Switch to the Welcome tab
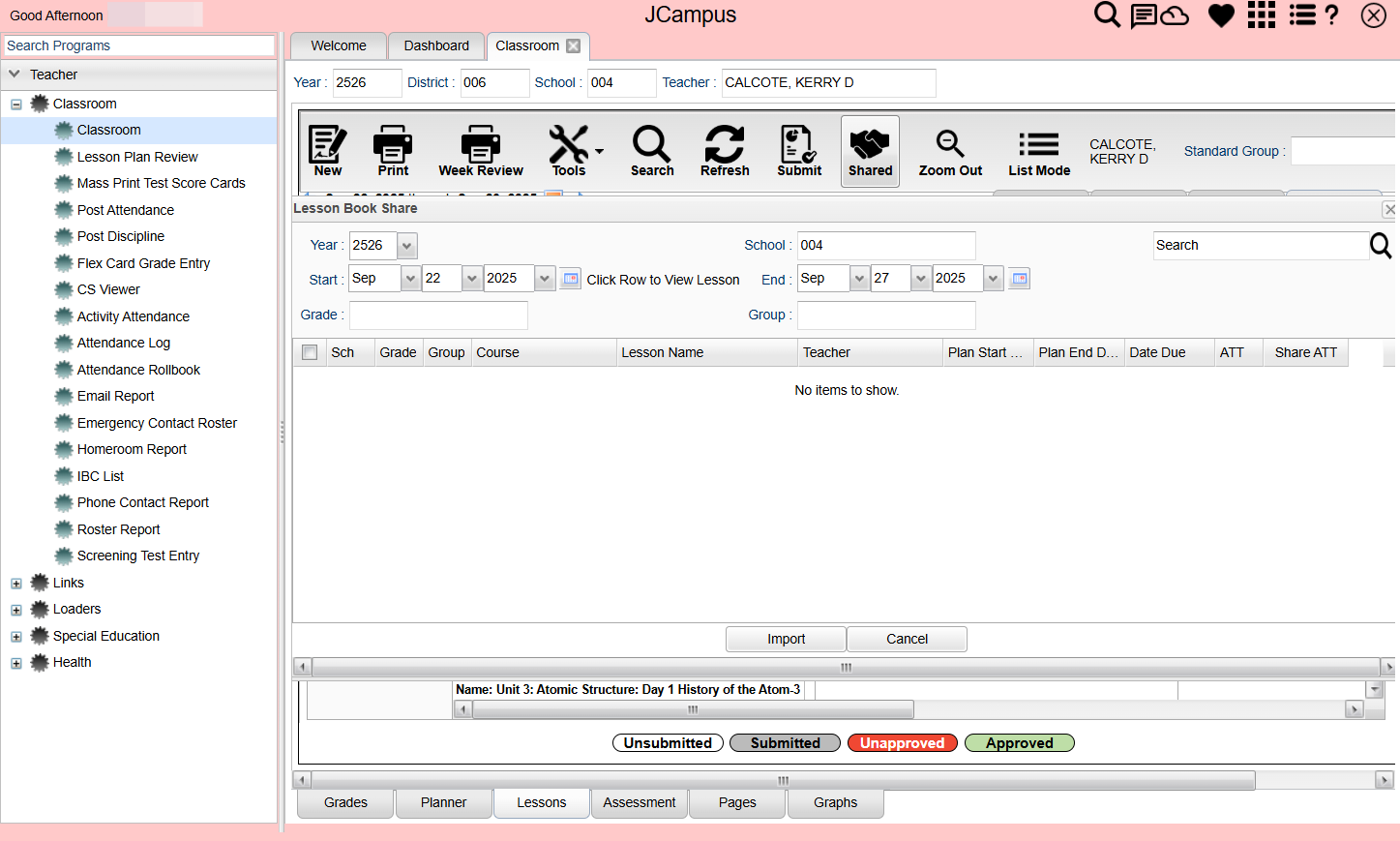1400x841 pixels. point(339,45)
